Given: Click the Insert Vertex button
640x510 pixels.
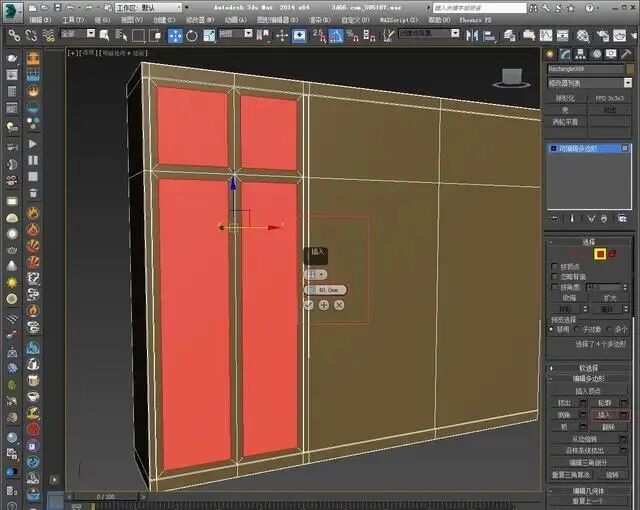Looking at the screenshot, I should point(588,391).
